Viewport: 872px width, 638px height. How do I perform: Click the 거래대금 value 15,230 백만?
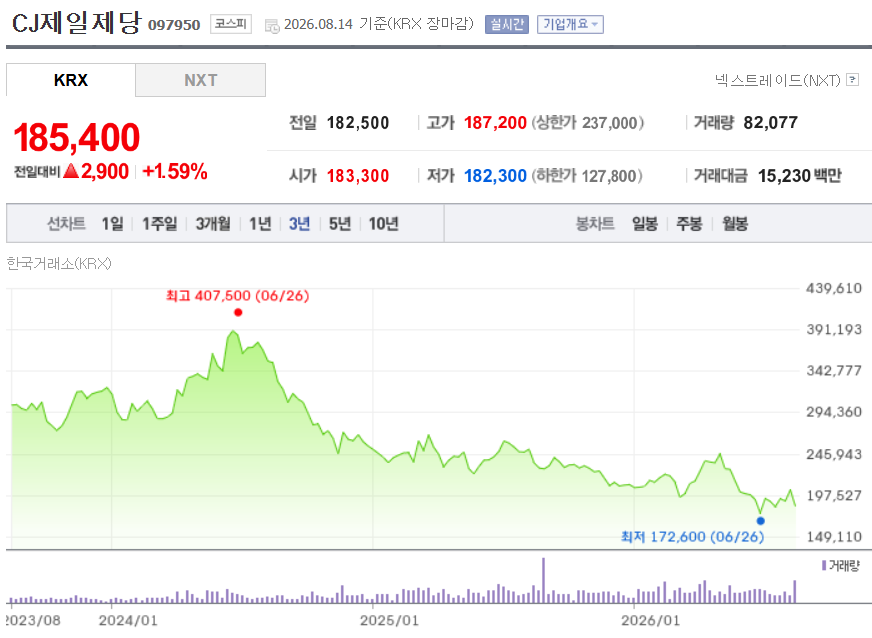(800, 176)
